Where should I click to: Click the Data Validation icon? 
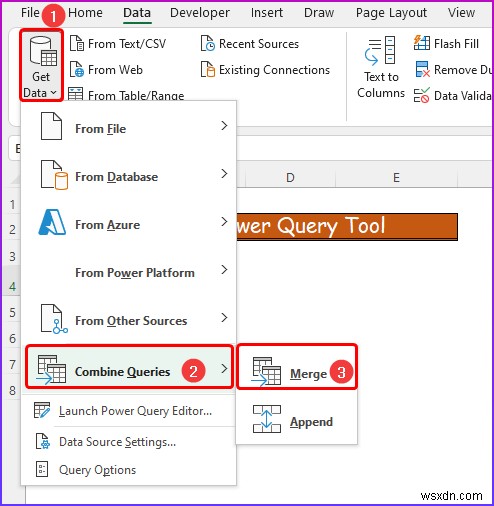422,96
